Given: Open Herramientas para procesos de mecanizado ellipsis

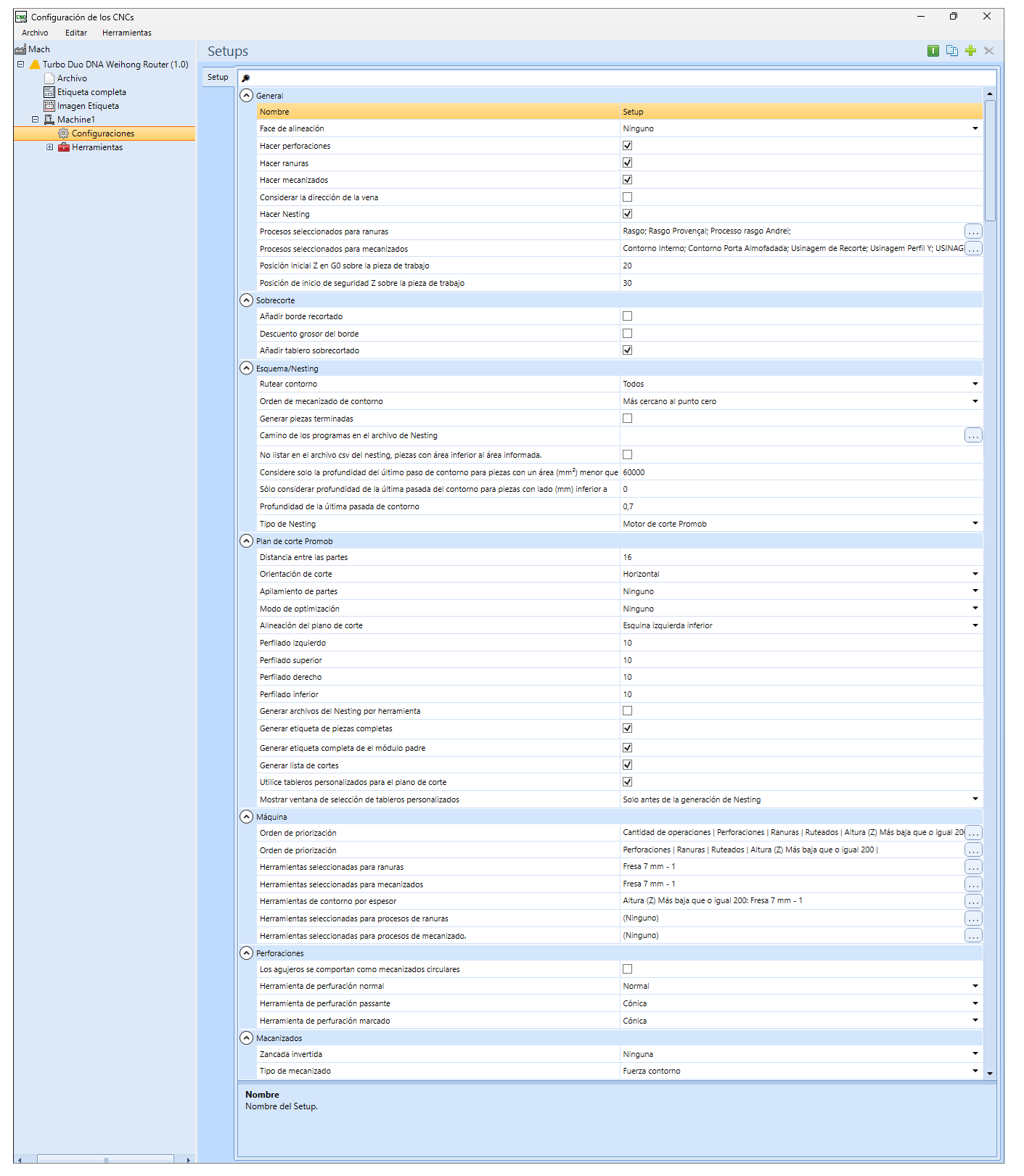Looking at the screenshot, I should [x=973, y=936].
